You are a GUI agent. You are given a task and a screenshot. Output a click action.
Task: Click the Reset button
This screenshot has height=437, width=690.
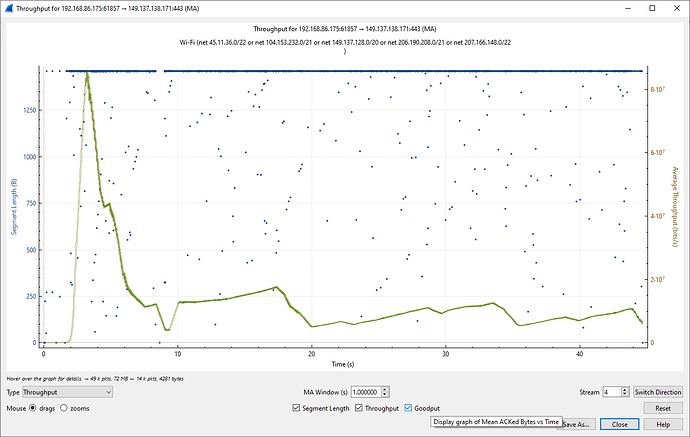pos(661,408)
